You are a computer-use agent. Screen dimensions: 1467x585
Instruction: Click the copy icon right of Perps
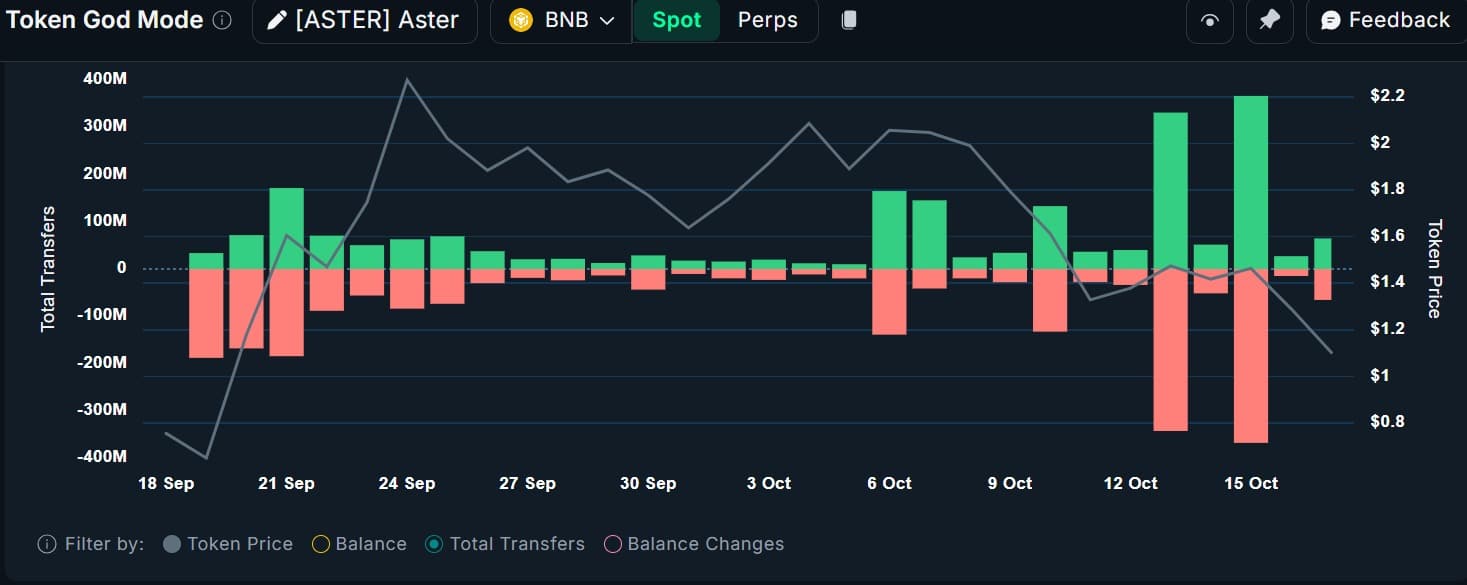848,19
